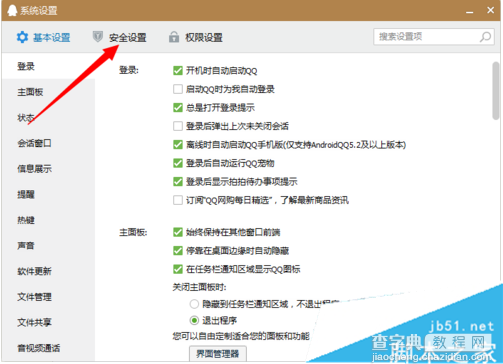Select 热键 in the sidebar
This screenshot has width=503, height=364.
[x=49, y=220]
